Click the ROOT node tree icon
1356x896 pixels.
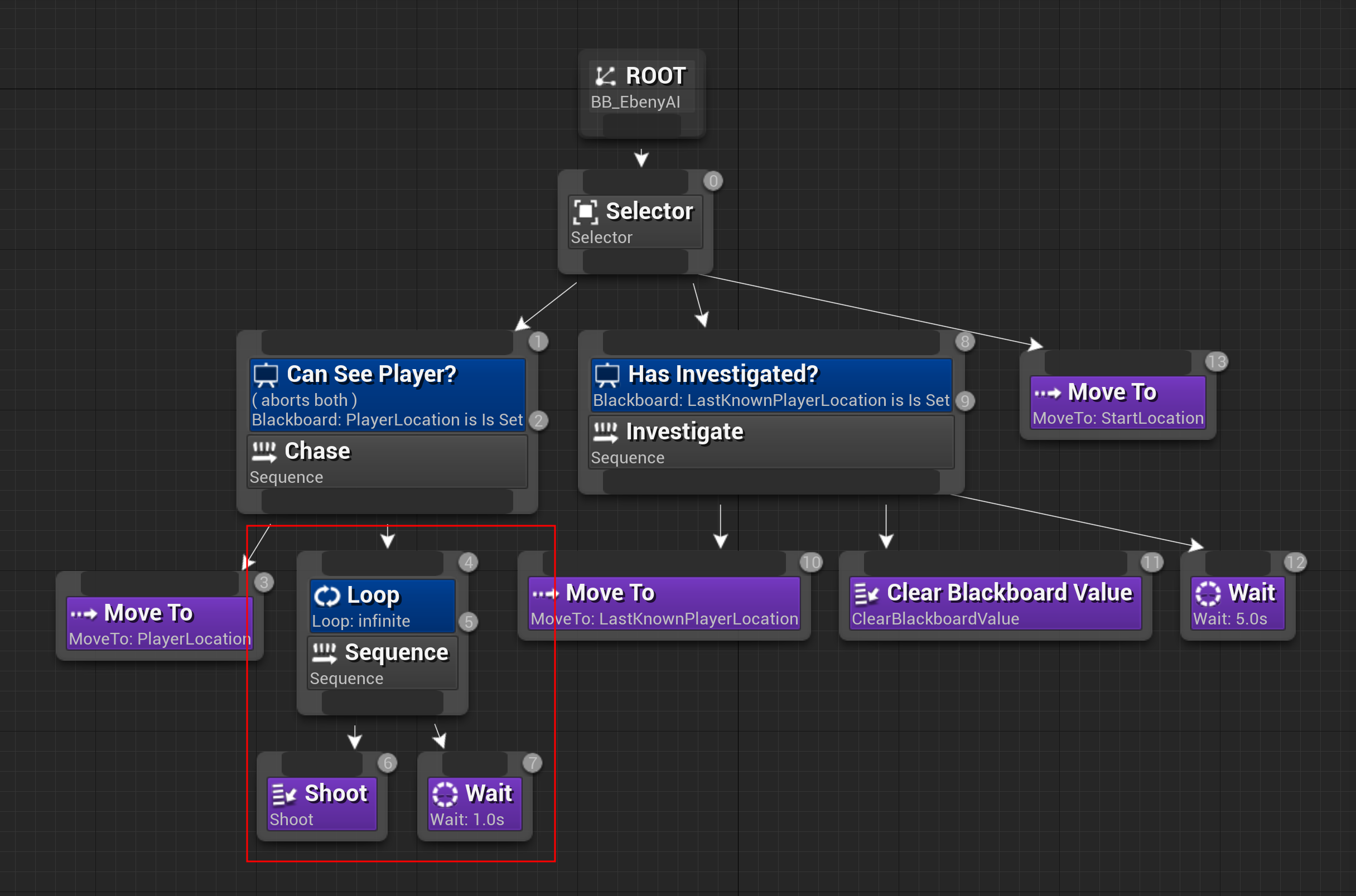[x=605, y=76]
